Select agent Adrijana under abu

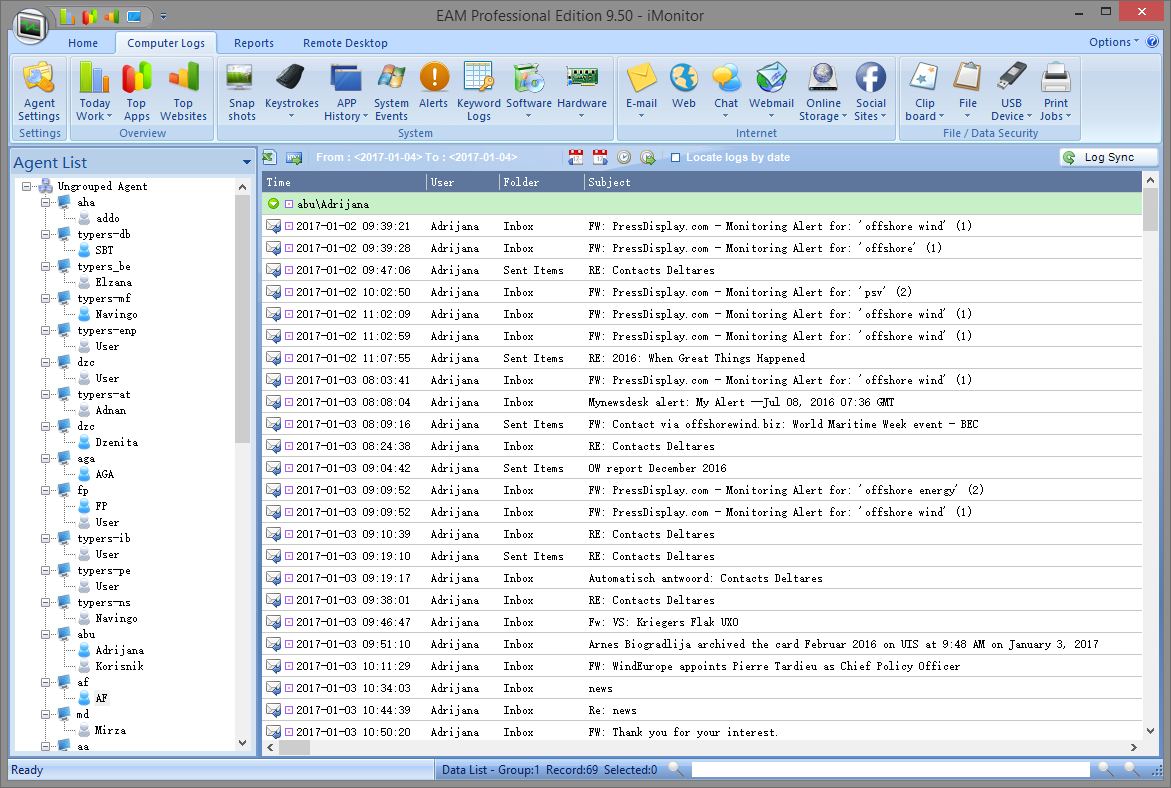(x=119, y=650)
